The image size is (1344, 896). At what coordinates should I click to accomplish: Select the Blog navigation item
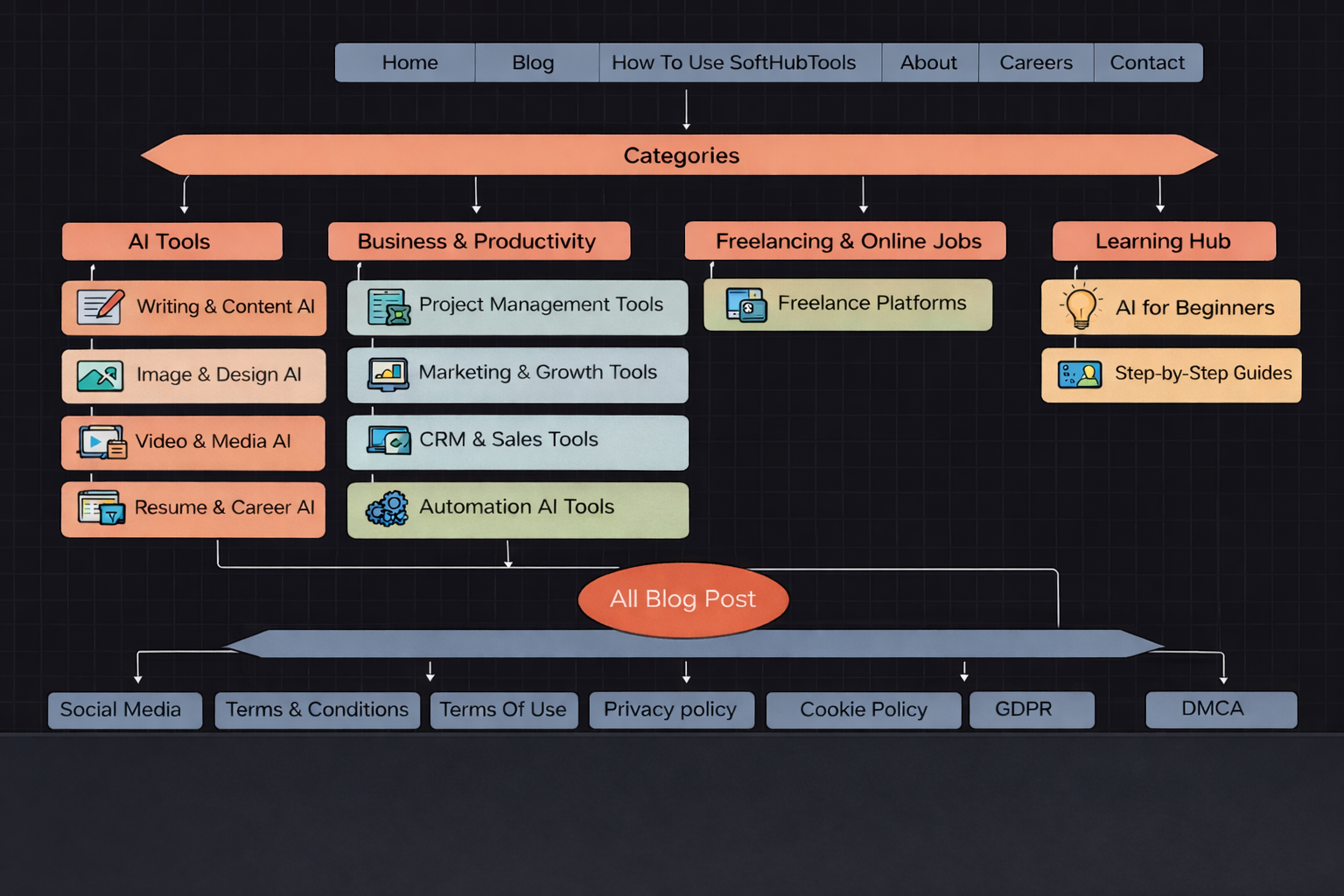click(535, 62)
